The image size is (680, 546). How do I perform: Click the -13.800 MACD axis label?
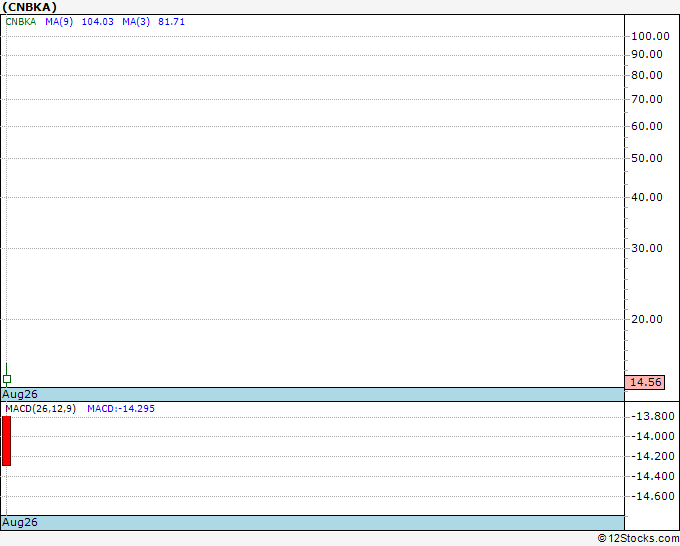pos(653,417)
